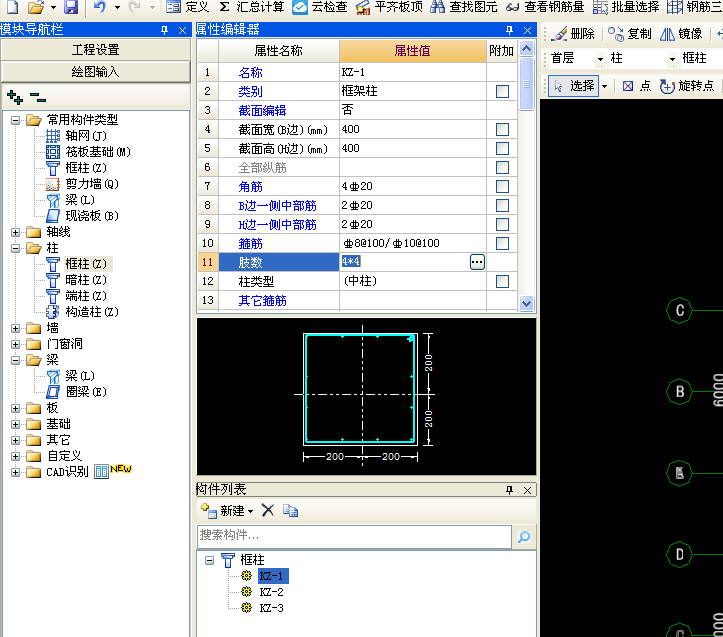Image resolution: width=723 pixels, height=637 pixels.
Task: Expand the CAD识别 folder
Action: (15, 472)
